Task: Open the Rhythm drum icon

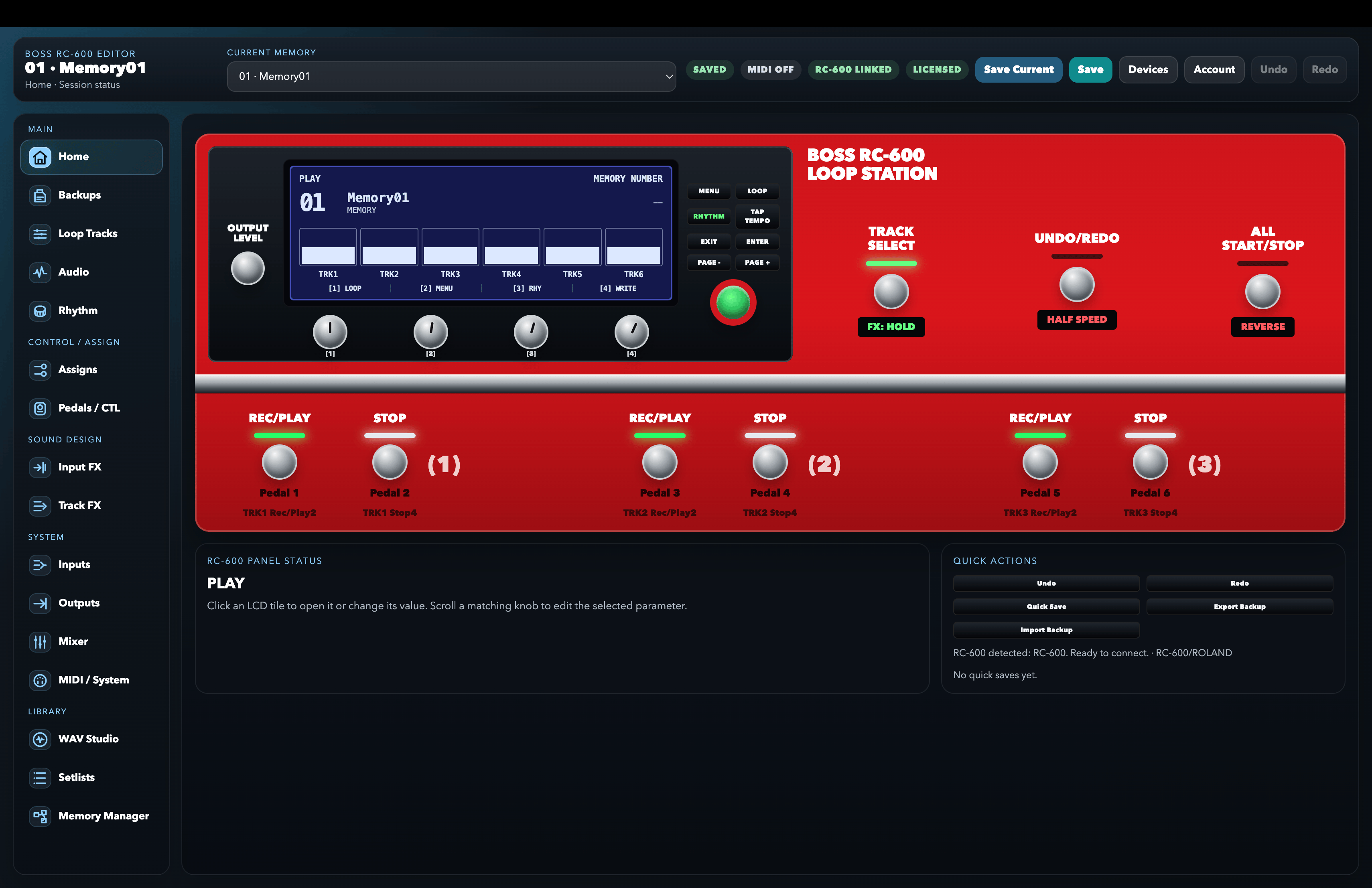Action: [40, 310]
